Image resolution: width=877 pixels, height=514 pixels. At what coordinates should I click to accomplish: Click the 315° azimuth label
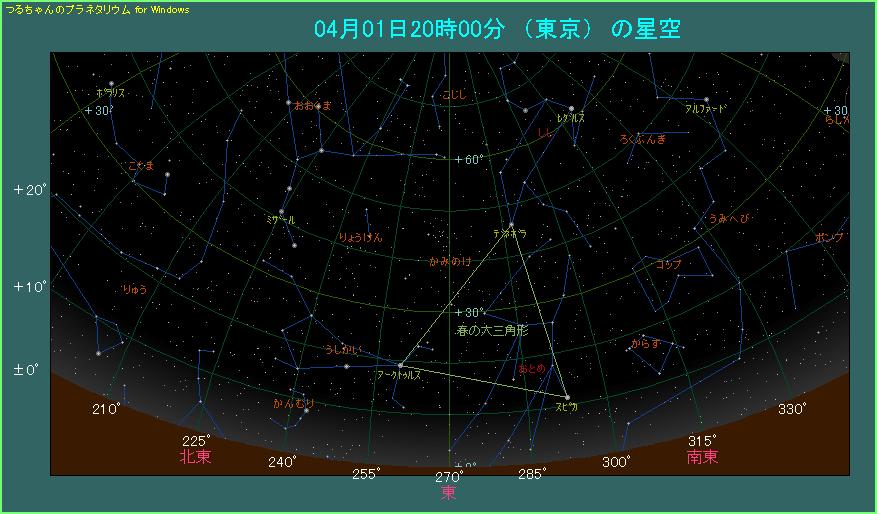702,440
